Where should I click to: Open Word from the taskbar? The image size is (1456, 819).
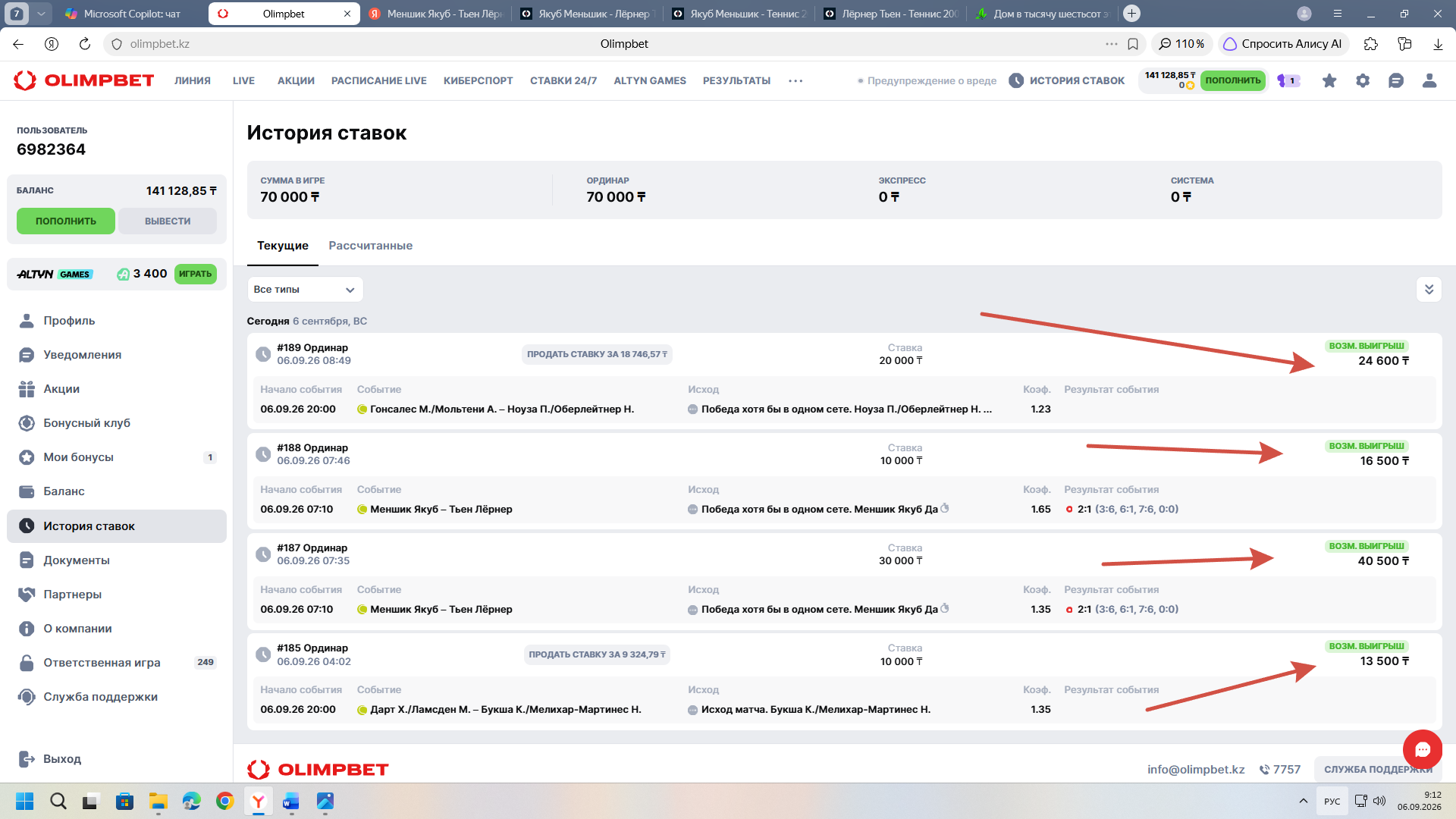(x=292, y=801)
